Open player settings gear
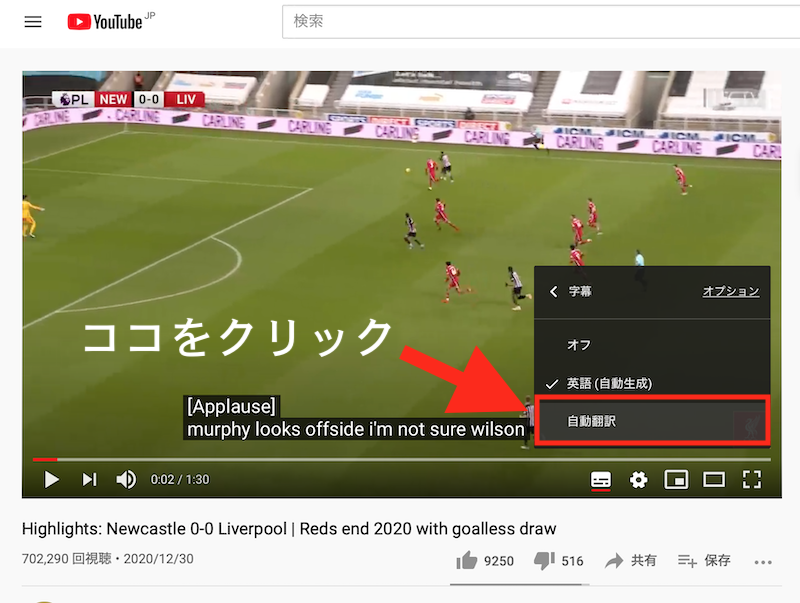Screen dimensions: 800x603 coord(638,480)
